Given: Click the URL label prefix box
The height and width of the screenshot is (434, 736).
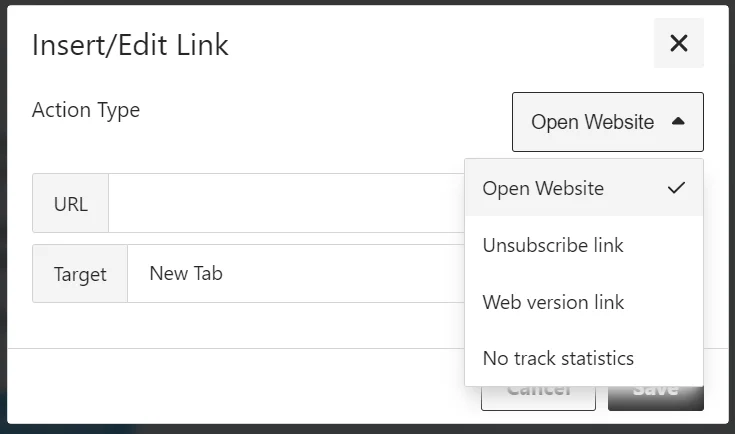Looking at the screenshot, I should pyautogui.click(x=70, y=204).
